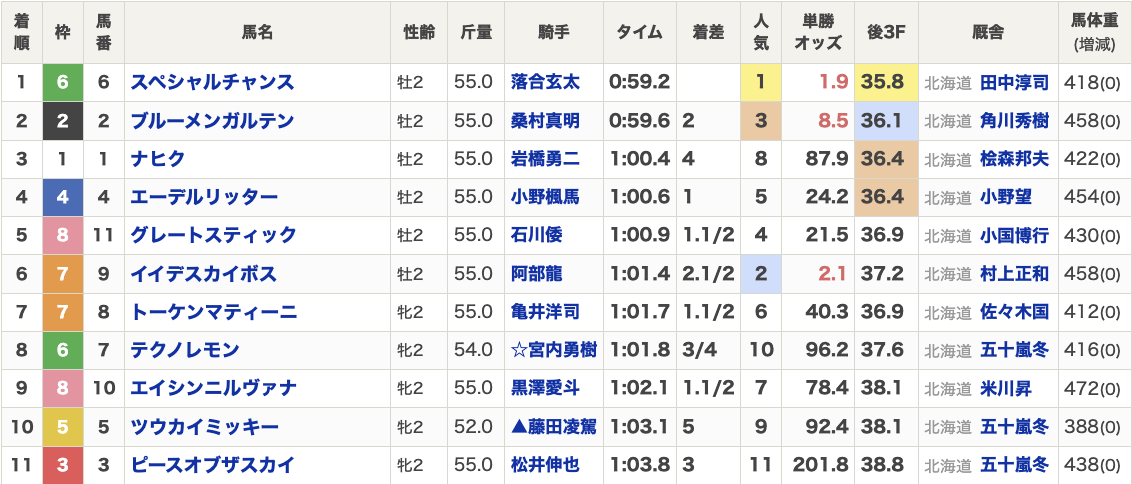Open ピースオブザスカイ horse page
The image size is (1132, 484).
pos(212,465)
